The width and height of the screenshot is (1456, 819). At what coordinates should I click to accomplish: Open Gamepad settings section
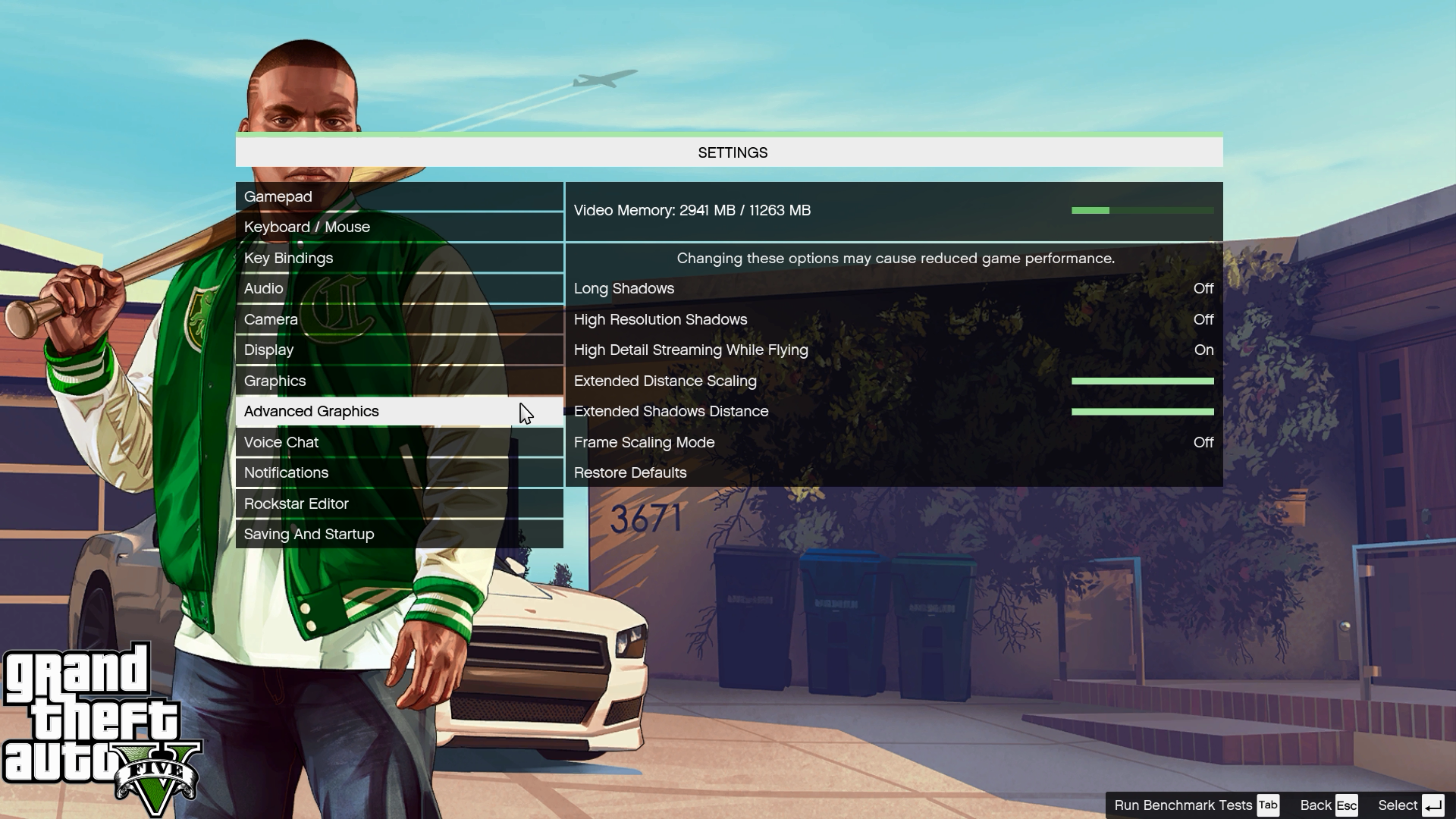pyautogui.click(x=277, y=195)
